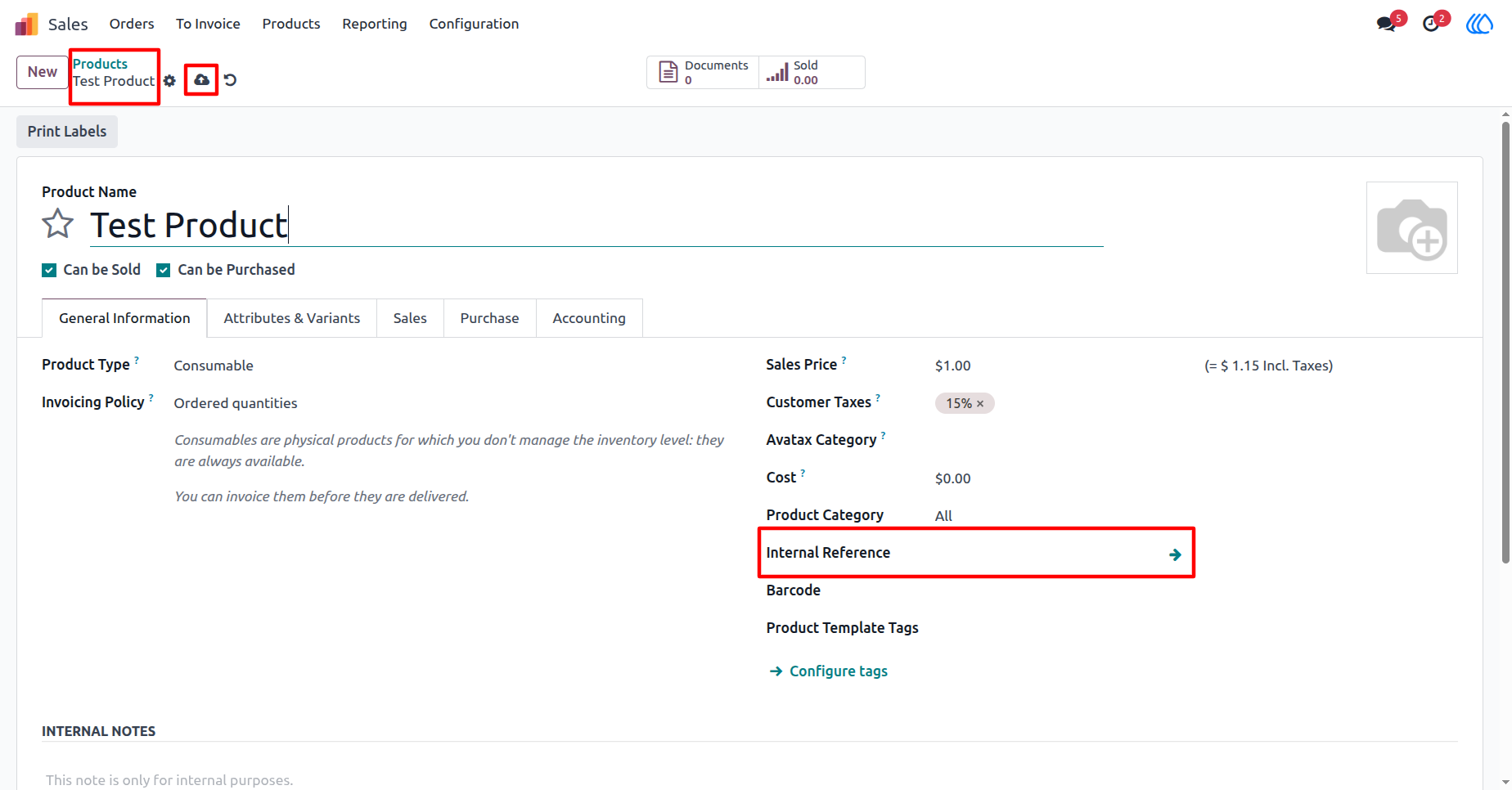The width and height of the screenshot is (1512, 790).
Task: Click the Internal Reference arrow icon
Action: click(x=1175, y=554)
